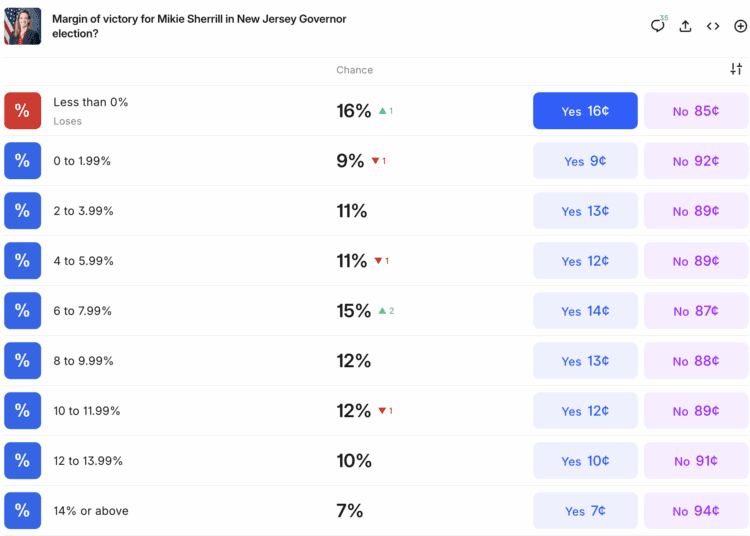750x536 pixels.
Task: Buy Yes 16¢ for Less than 0%
Action: 585,111
